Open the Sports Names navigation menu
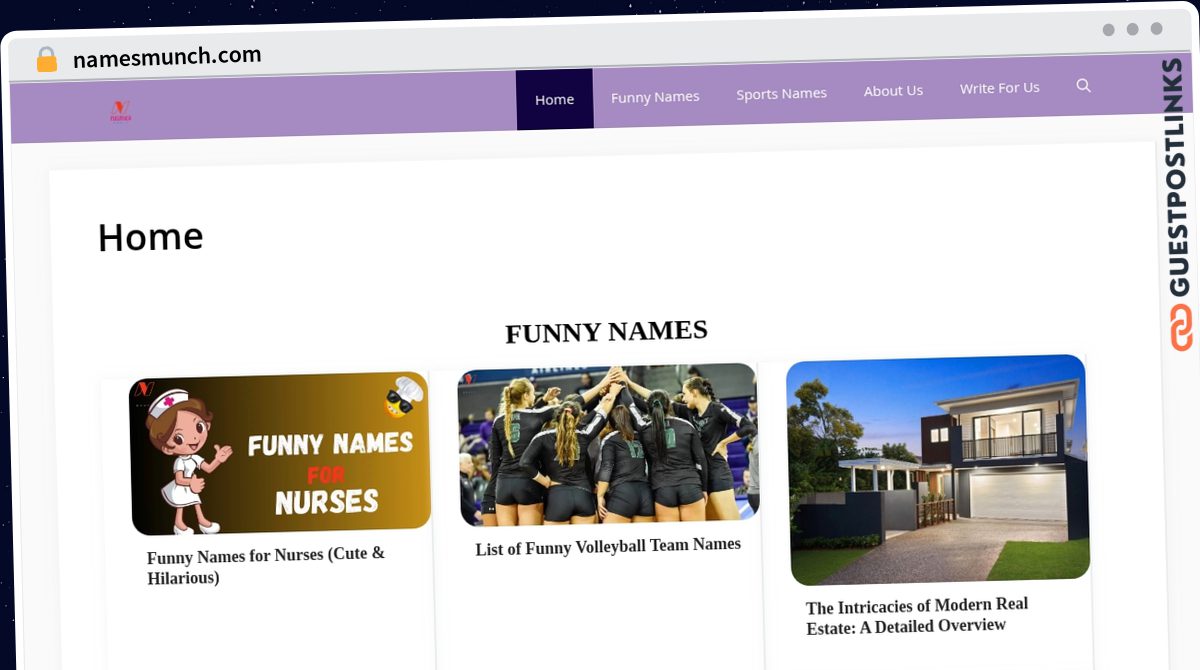The image size is (1200, 670). (x=781, y=92)
